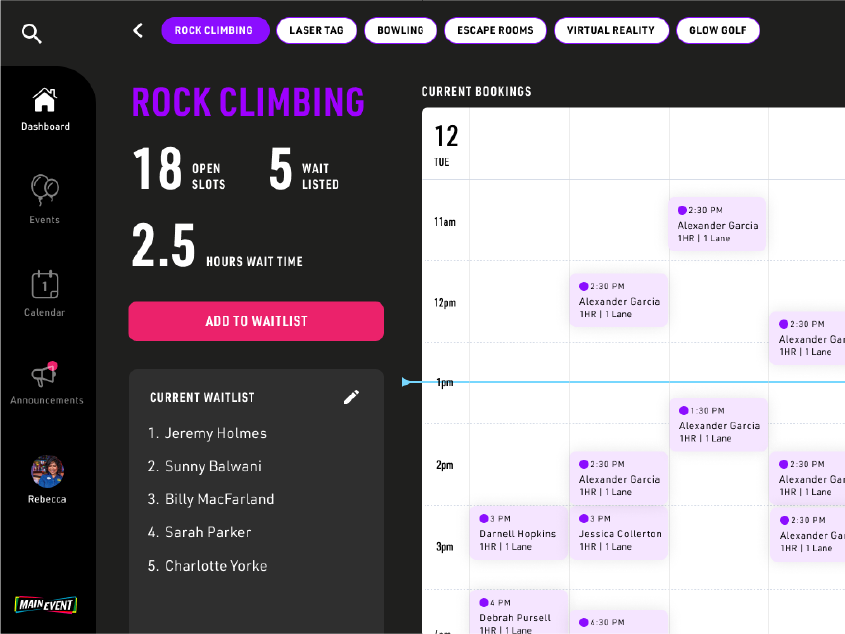Edit the current waitlist pencil icon
Image resolution: width=845 pixels, height=634 pixels.
(351, 397)
